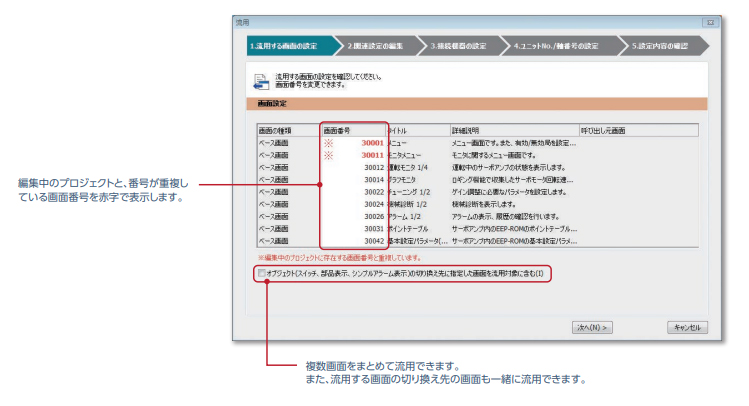Click the 基本設定パラメータ title cell
This screenshot has height=406, width=749.
[x=417, y=241]
